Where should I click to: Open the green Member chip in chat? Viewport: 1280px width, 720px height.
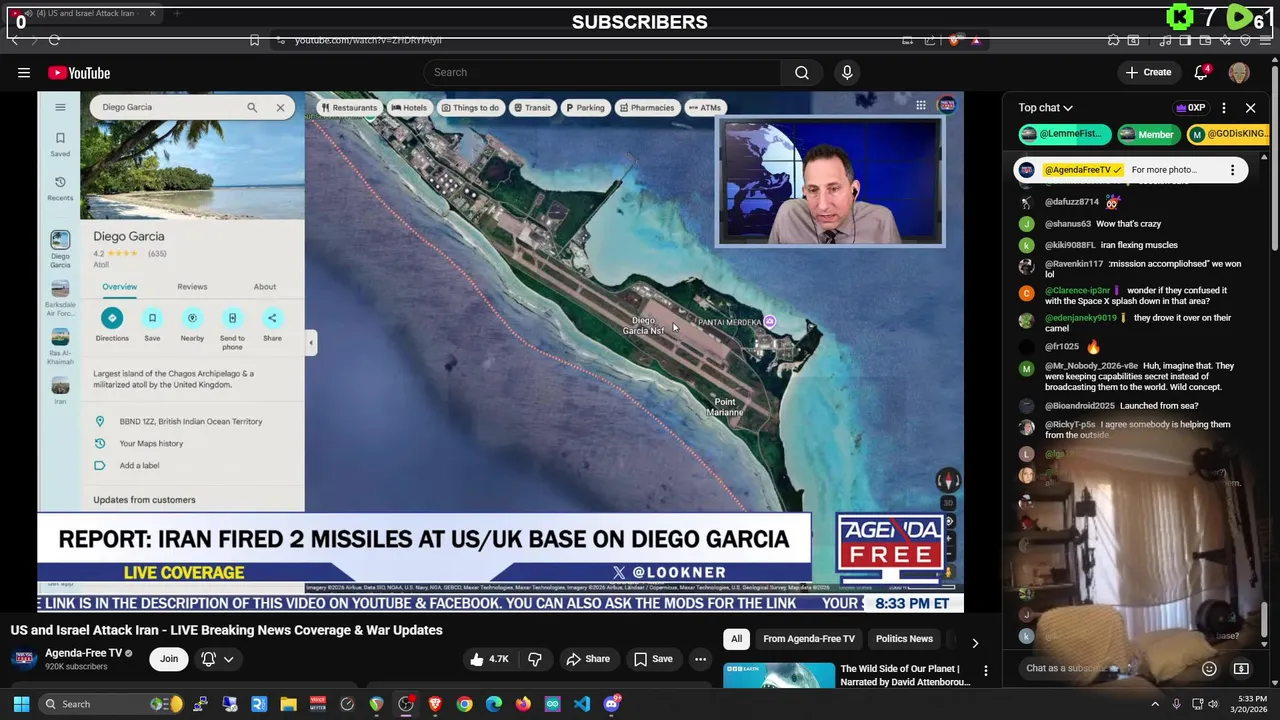click(x=1148, y=134)
